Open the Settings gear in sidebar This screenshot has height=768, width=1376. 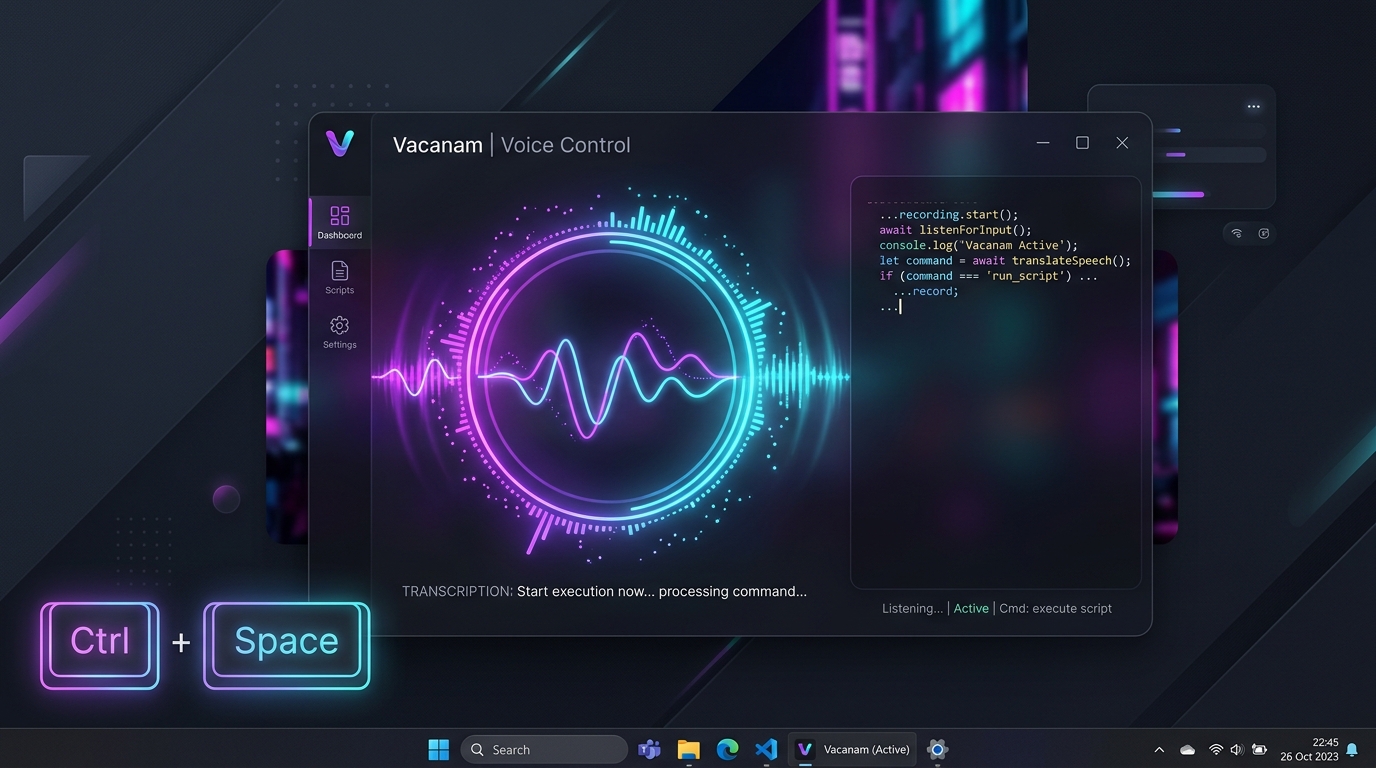tap(340, 332)
